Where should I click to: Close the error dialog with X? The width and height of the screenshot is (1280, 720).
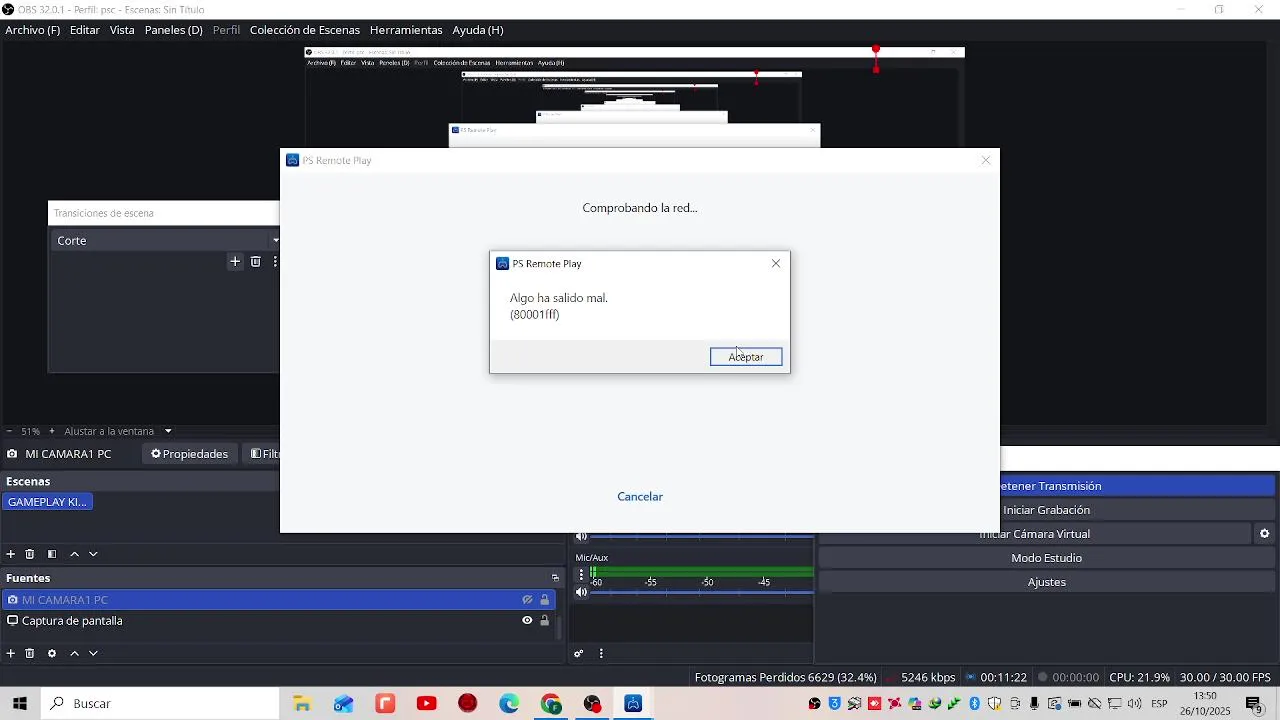click(776, 264)
